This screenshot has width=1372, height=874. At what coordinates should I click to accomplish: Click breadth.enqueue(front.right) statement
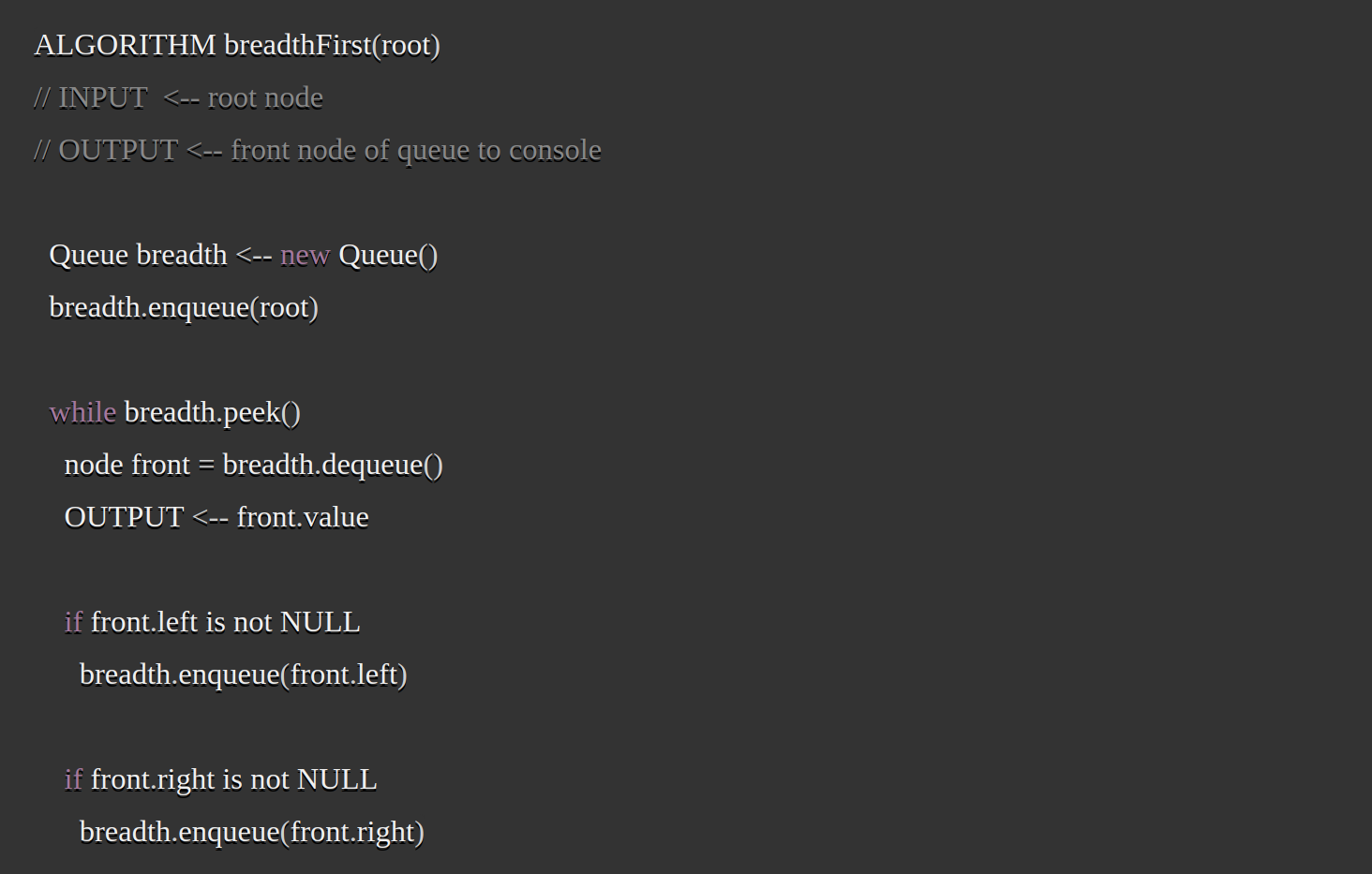pos(252,832)
